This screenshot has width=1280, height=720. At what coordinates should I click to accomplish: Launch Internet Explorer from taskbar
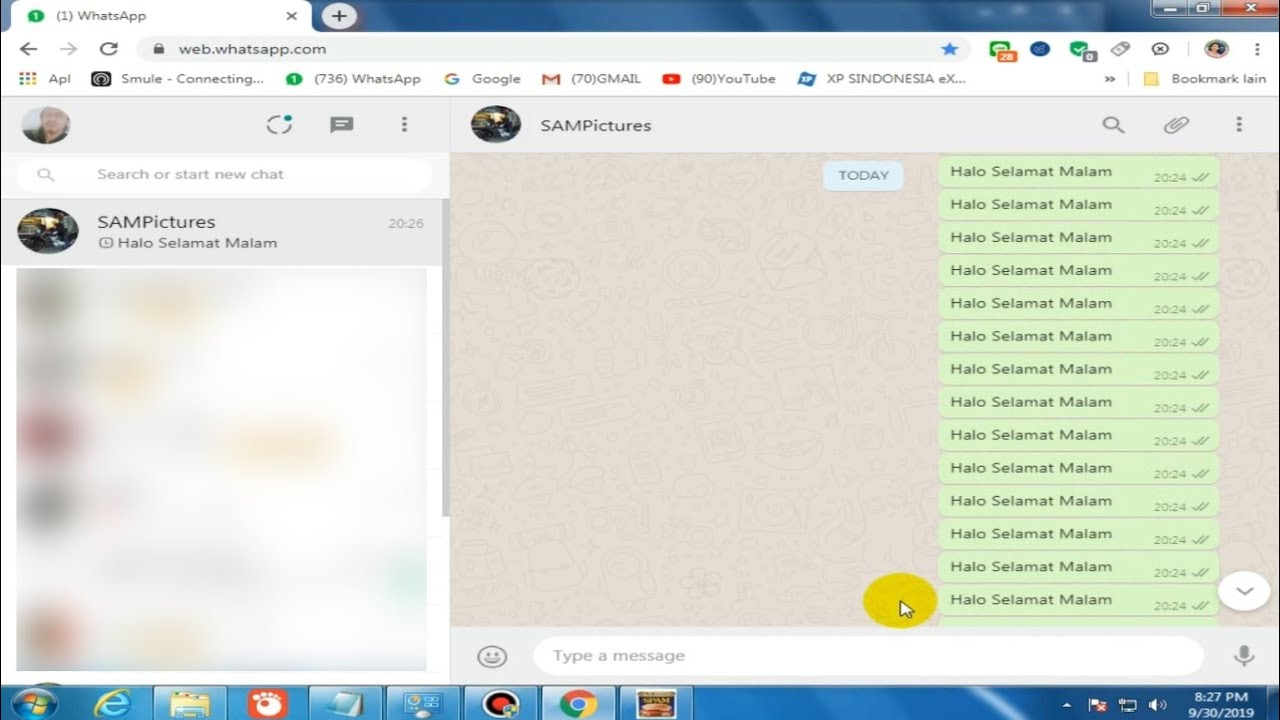112,704
